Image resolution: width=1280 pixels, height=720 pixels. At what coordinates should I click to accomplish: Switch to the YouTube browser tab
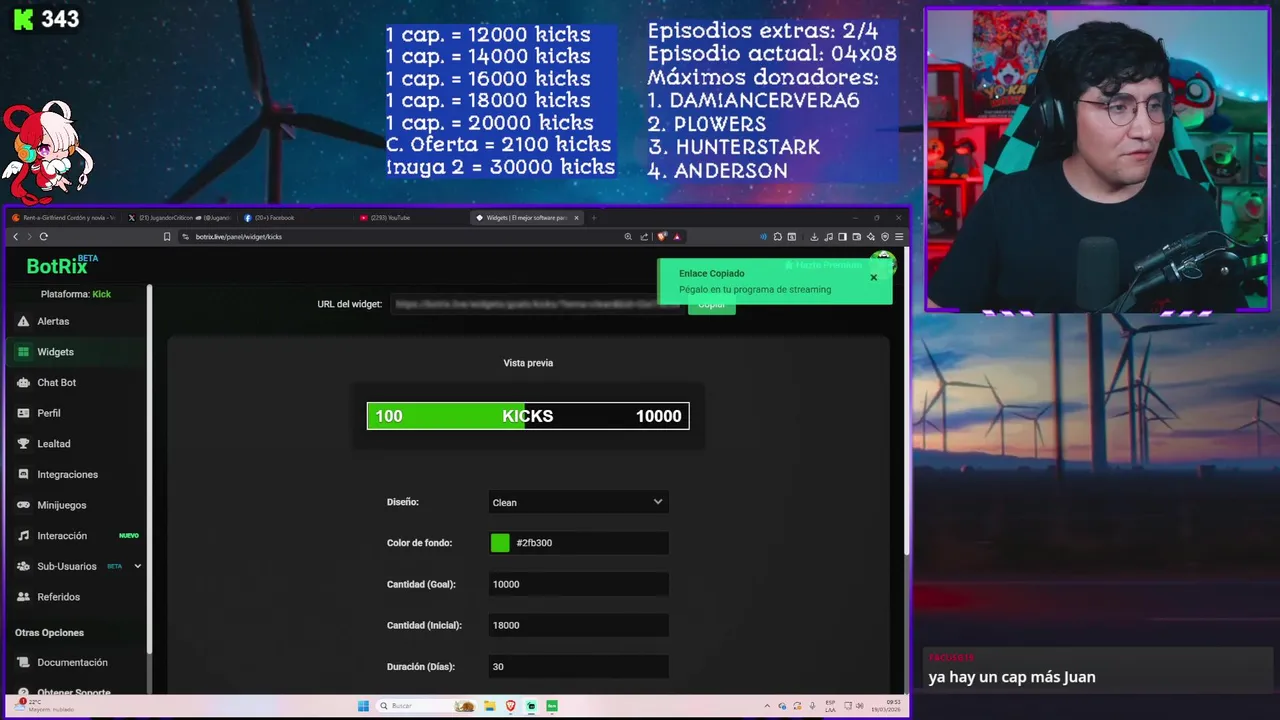point(410,217)
